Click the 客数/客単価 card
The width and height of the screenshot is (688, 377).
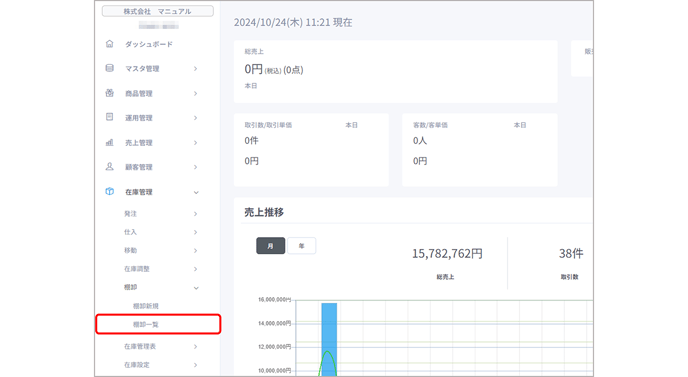tap(480, 150)
